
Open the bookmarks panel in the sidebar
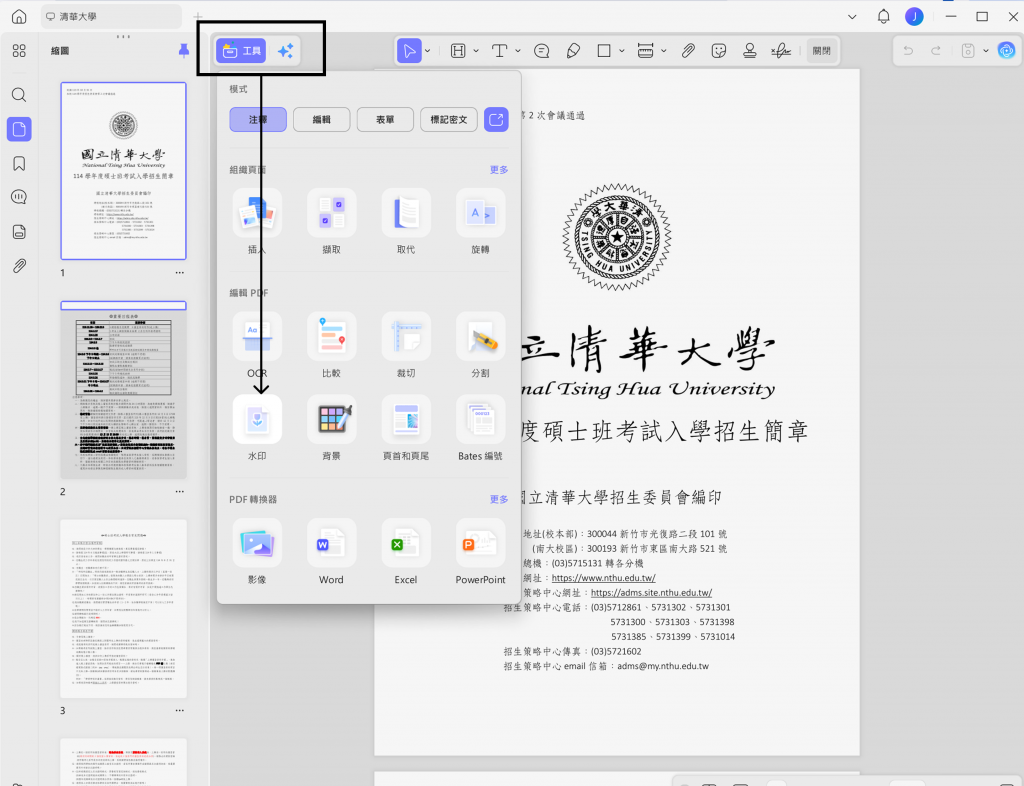[x=19, y=163]
